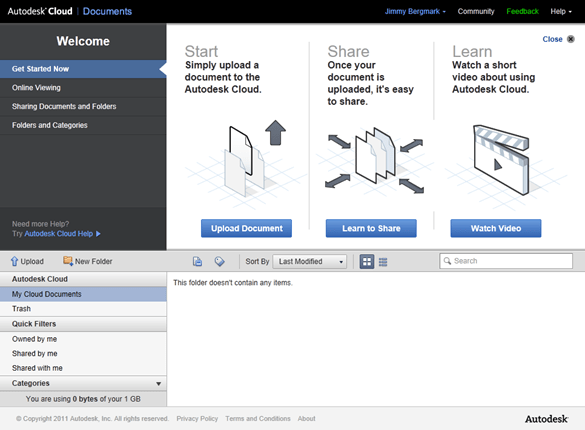Expand the Categories section arrow
Viewport: 585px width, 430px height.
pos(159,384)
